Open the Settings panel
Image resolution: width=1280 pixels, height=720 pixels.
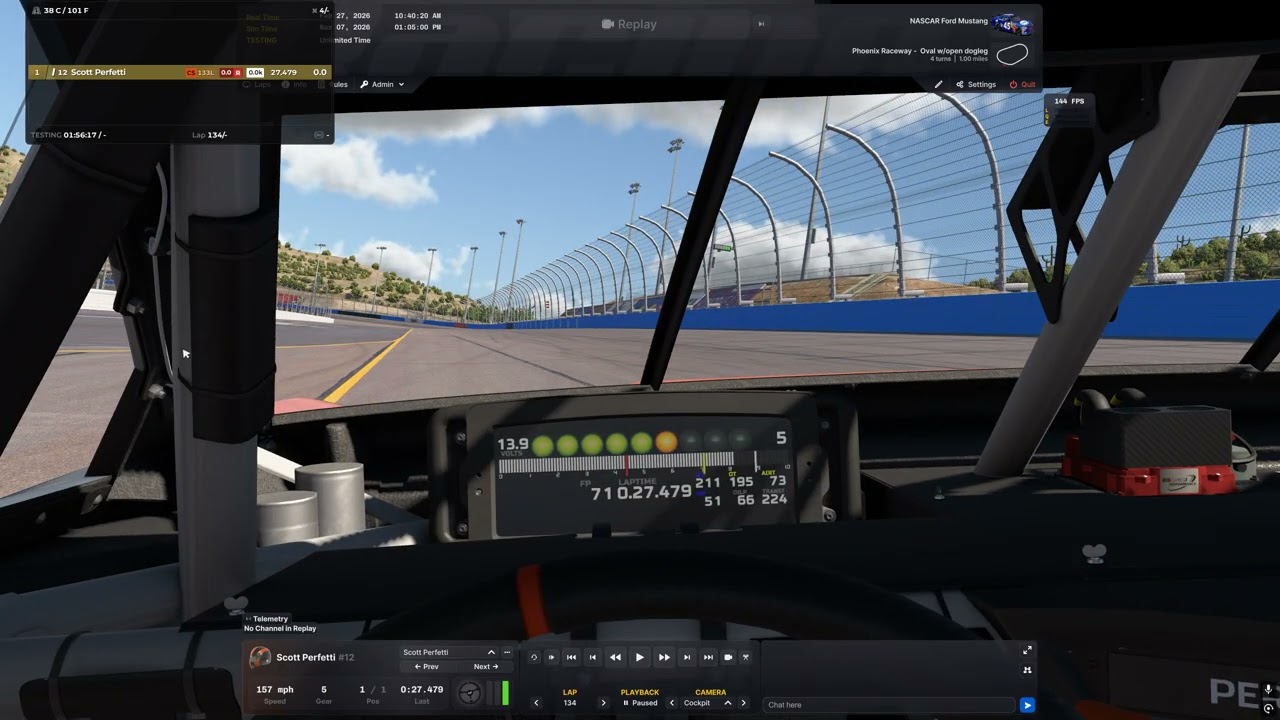(976, 85)
